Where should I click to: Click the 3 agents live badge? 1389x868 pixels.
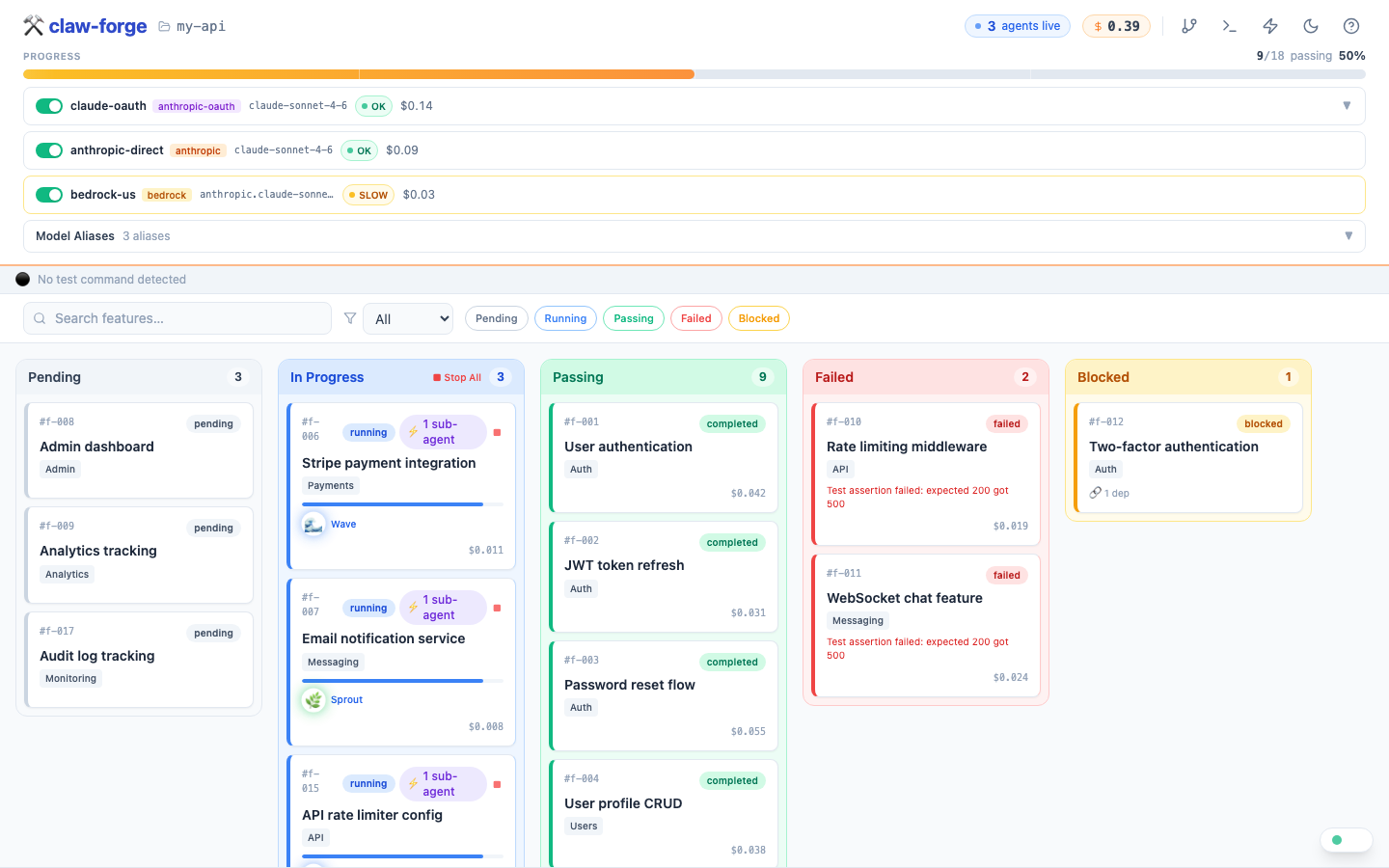pos(1019,26)
